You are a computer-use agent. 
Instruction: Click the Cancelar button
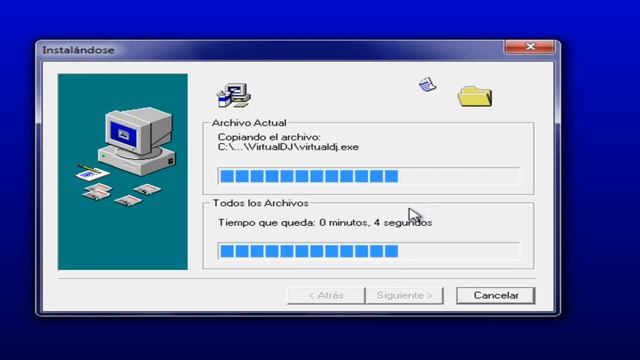(496, 296)
